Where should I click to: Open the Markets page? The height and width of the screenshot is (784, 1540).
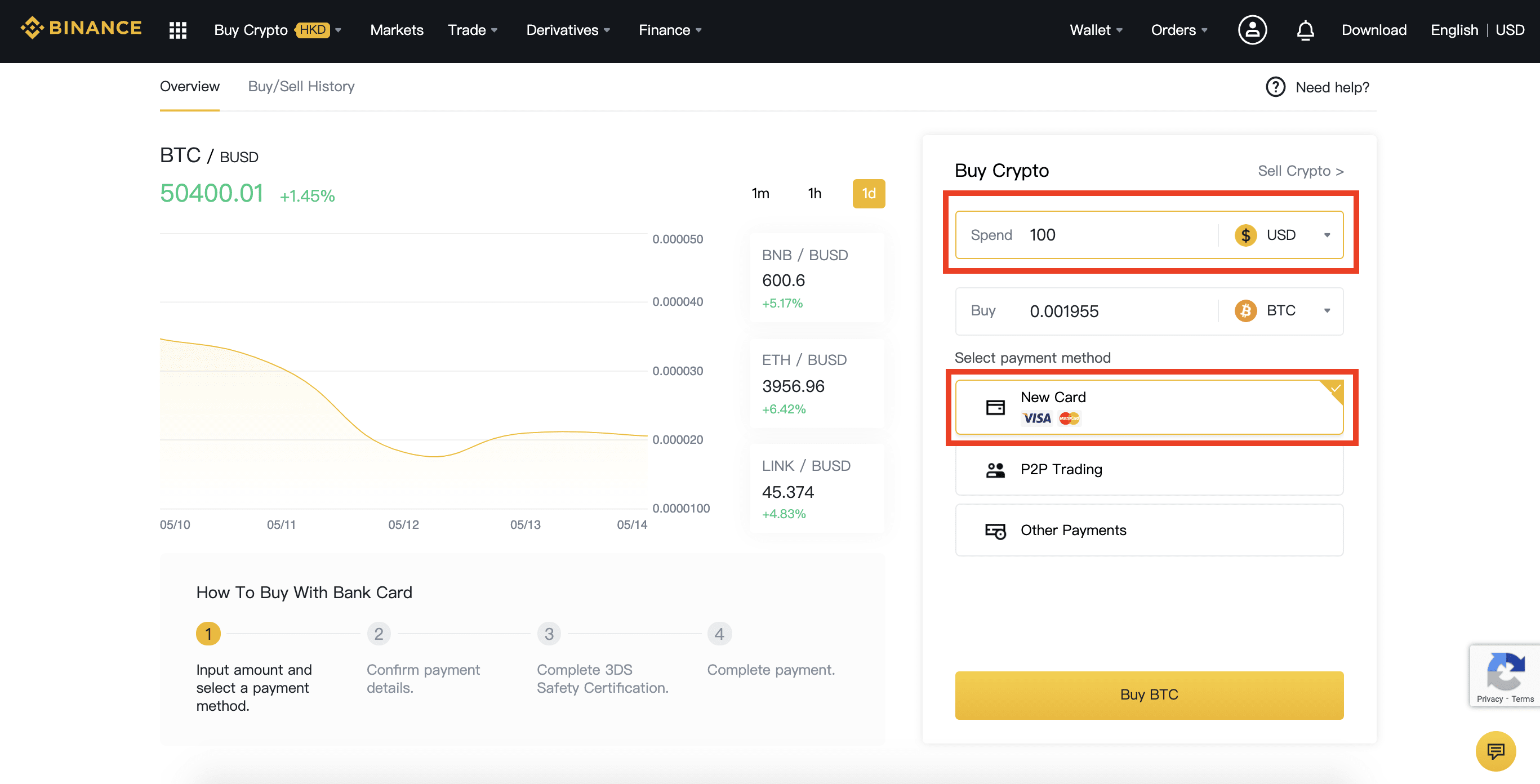point(397,30)
